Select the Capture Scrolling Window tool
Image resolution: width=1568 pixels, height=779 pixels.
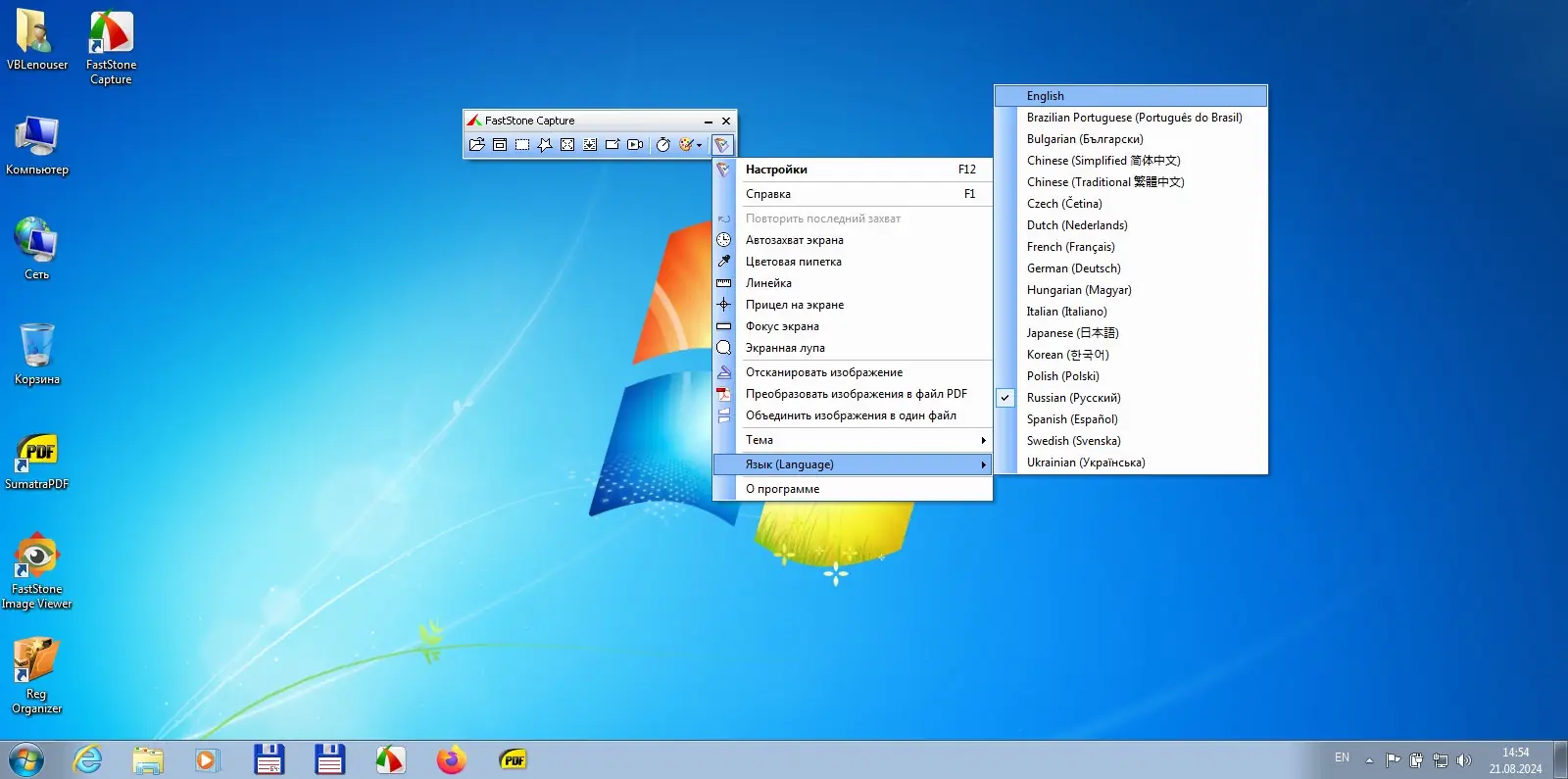(x=590, y=145)
